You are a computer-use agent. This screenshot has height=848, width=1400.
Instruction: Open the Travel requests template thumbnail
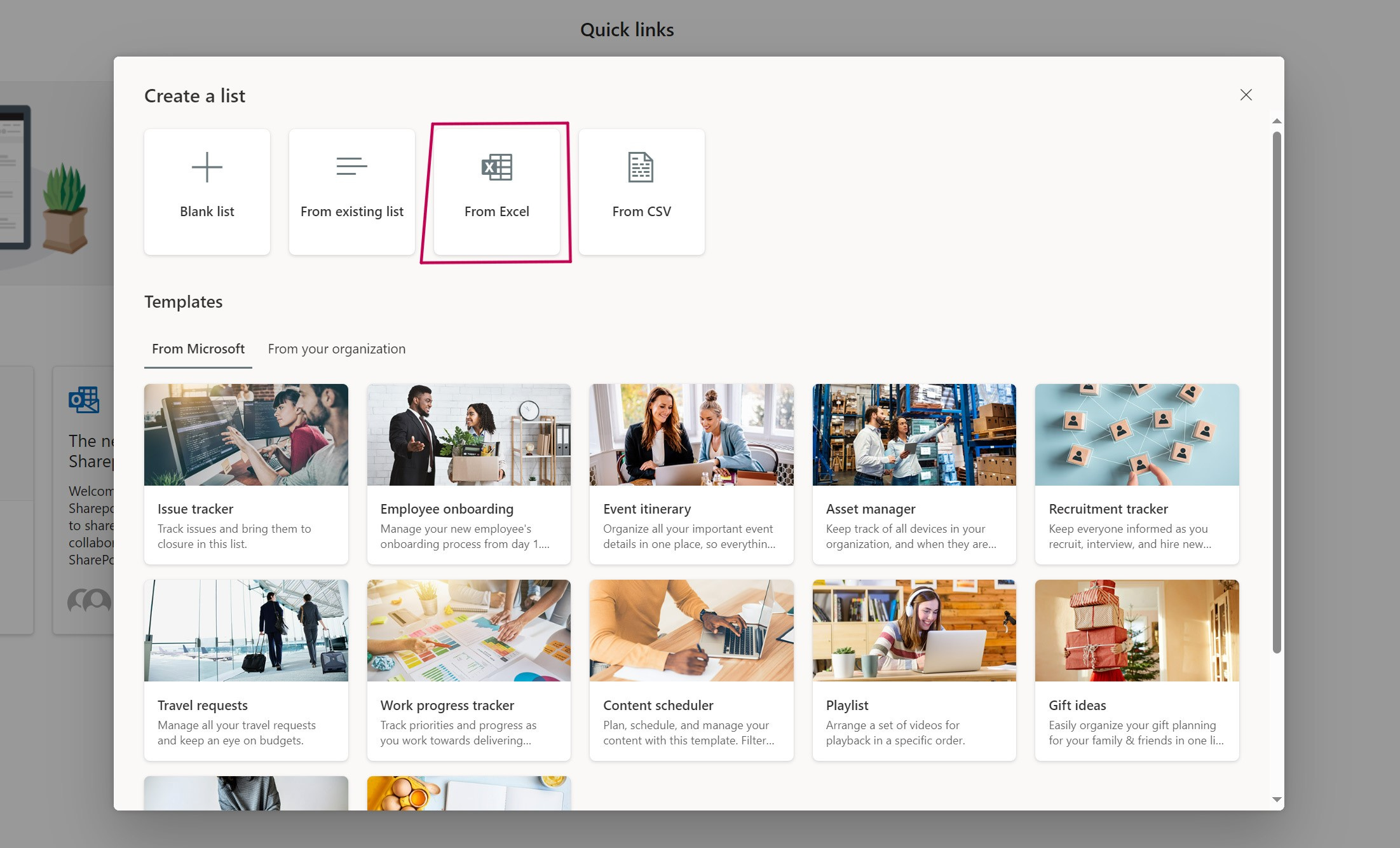pos(246,631)
